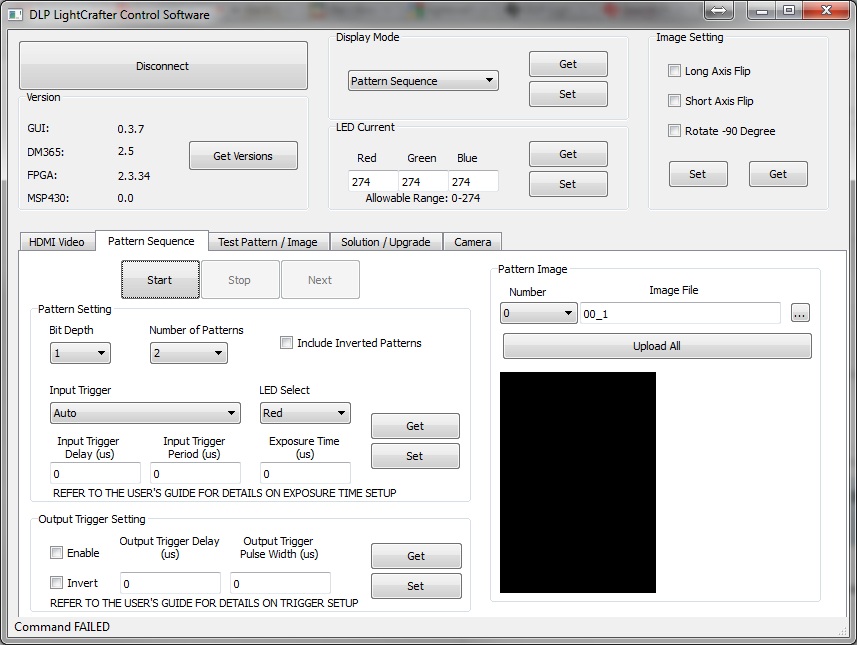Image resolution: width=857 pixels, height=645 pixels.
Task: Enable the output trigger checkbox
Action: click(56, 553)
